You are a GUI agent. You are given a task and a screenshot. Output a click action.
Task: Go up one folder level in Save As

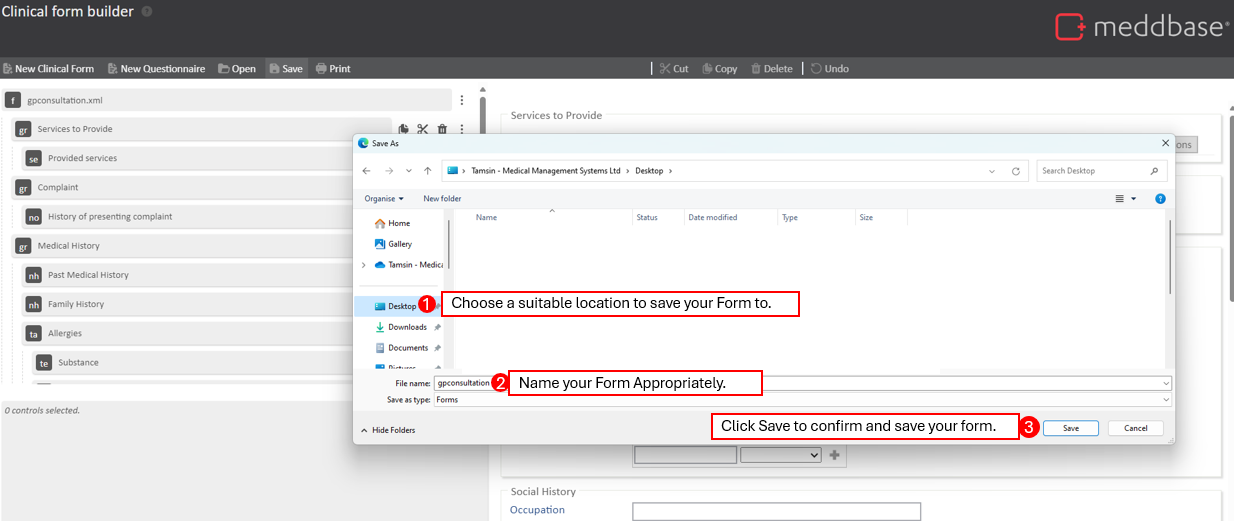(x=428, y=171)
